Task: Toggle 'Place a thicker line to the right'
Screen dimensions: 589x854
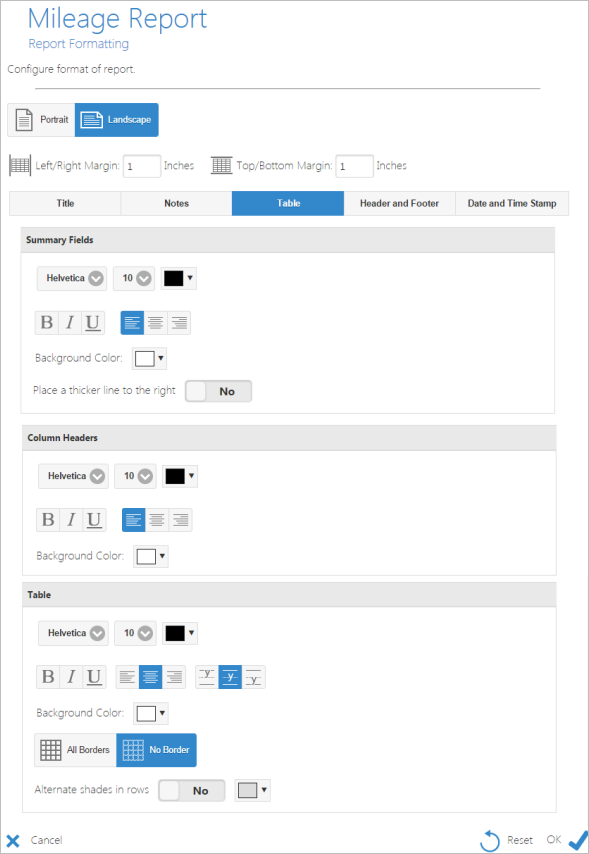Action: 218,391
